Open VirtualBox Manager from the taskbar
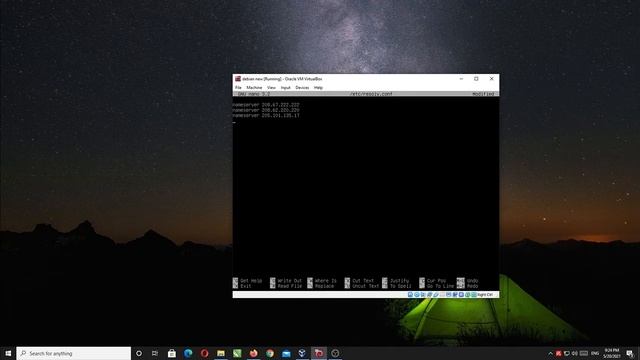The width and height of the screenshot is (640, 360). coord(302,353)
